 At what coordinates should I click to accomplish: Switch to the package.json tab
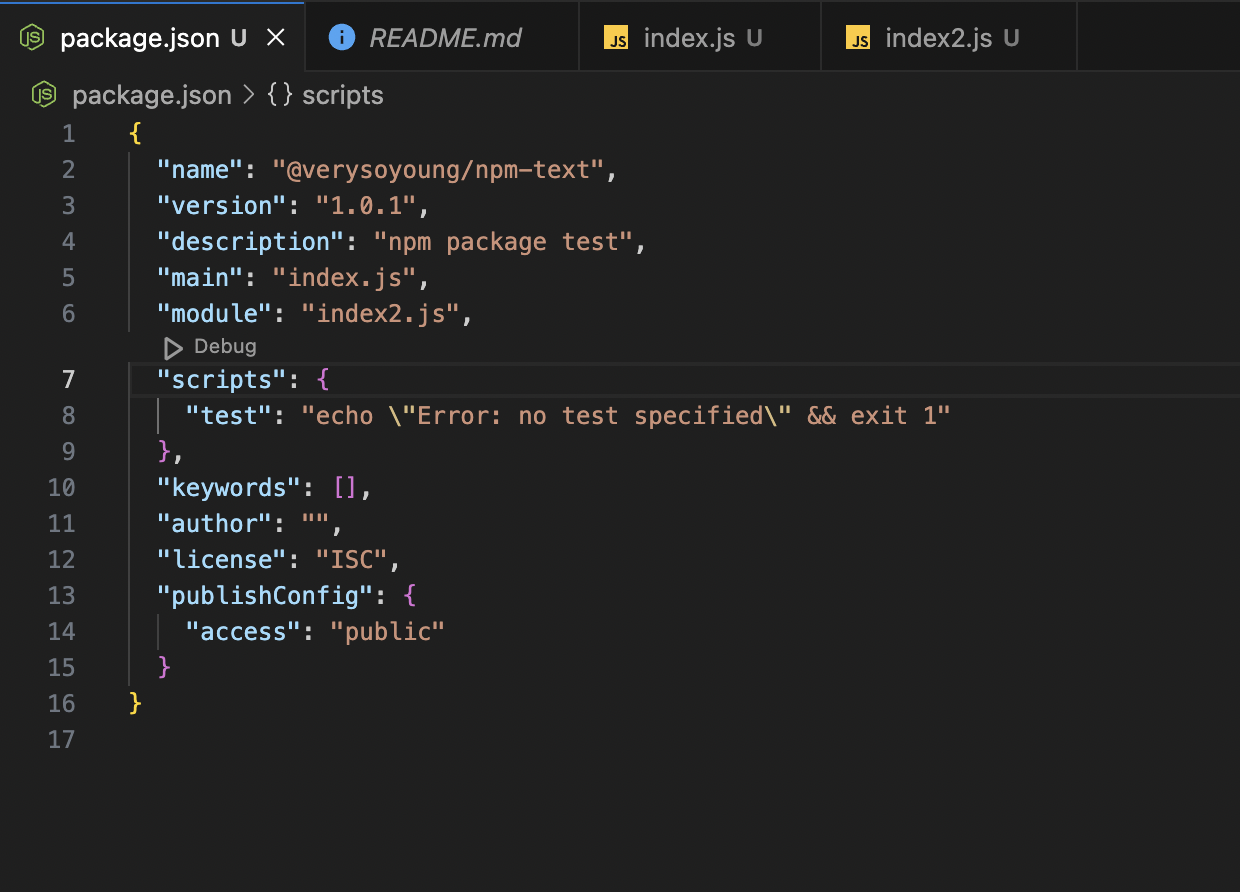(152, 37)
